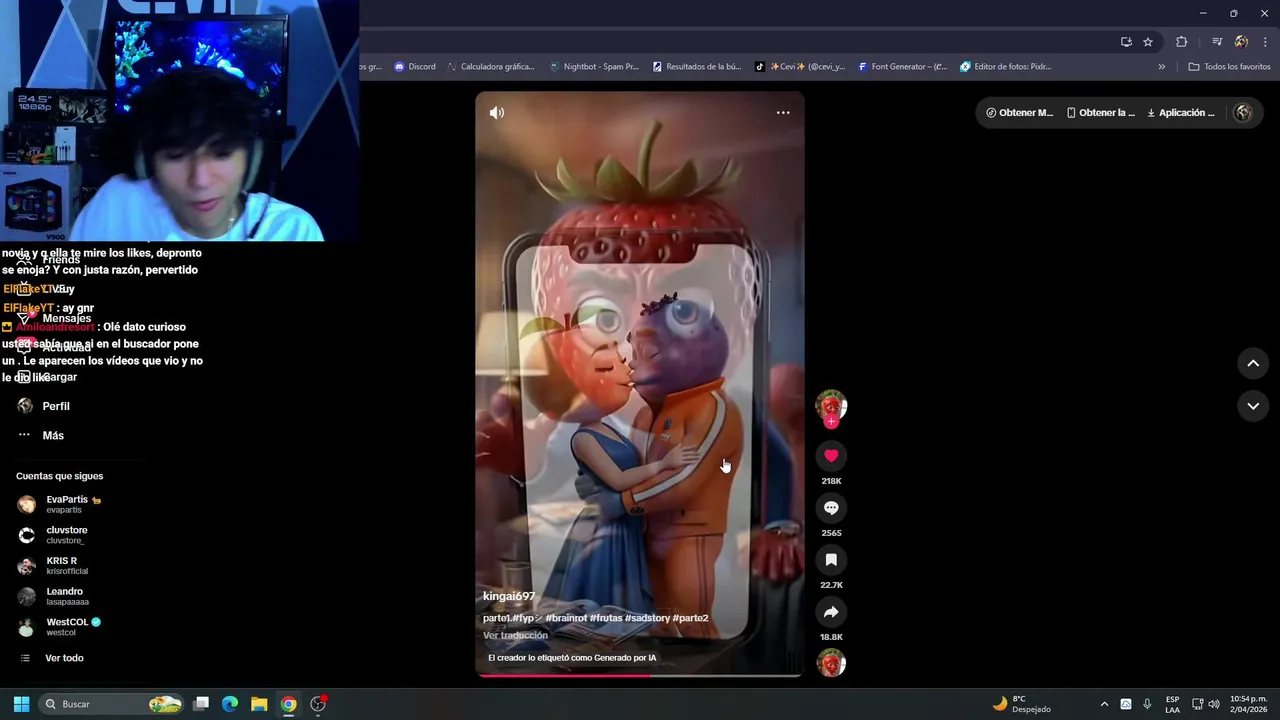Open cluvstore followed account
This screenshot has width=1280, height=720.
click(53, 535)
